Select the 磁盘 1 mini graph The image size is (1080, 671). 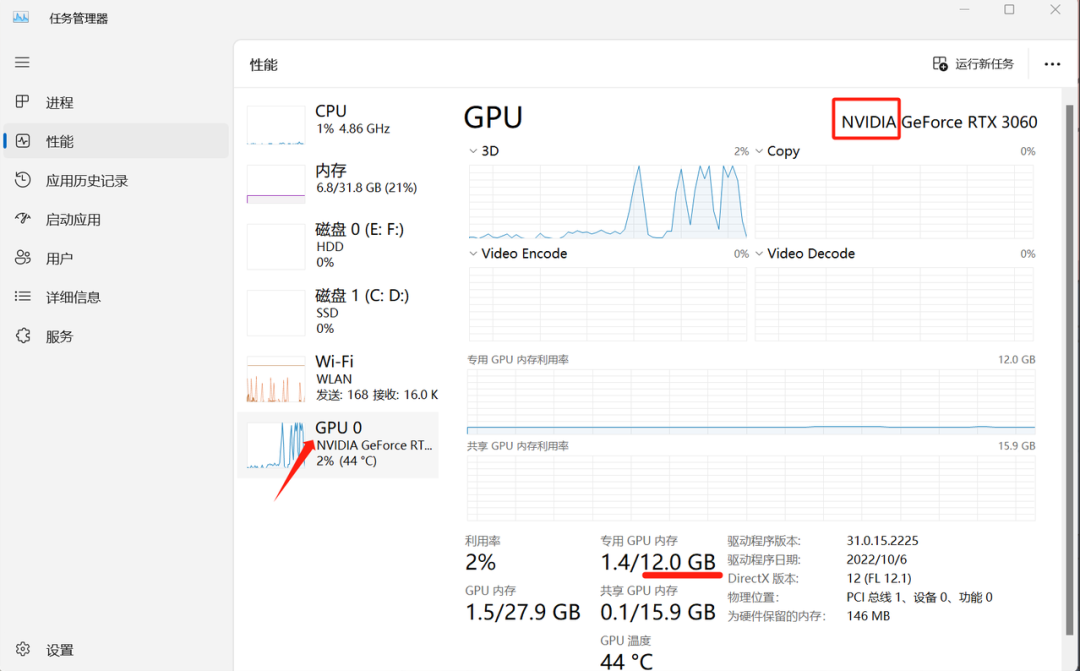(276, 313)
